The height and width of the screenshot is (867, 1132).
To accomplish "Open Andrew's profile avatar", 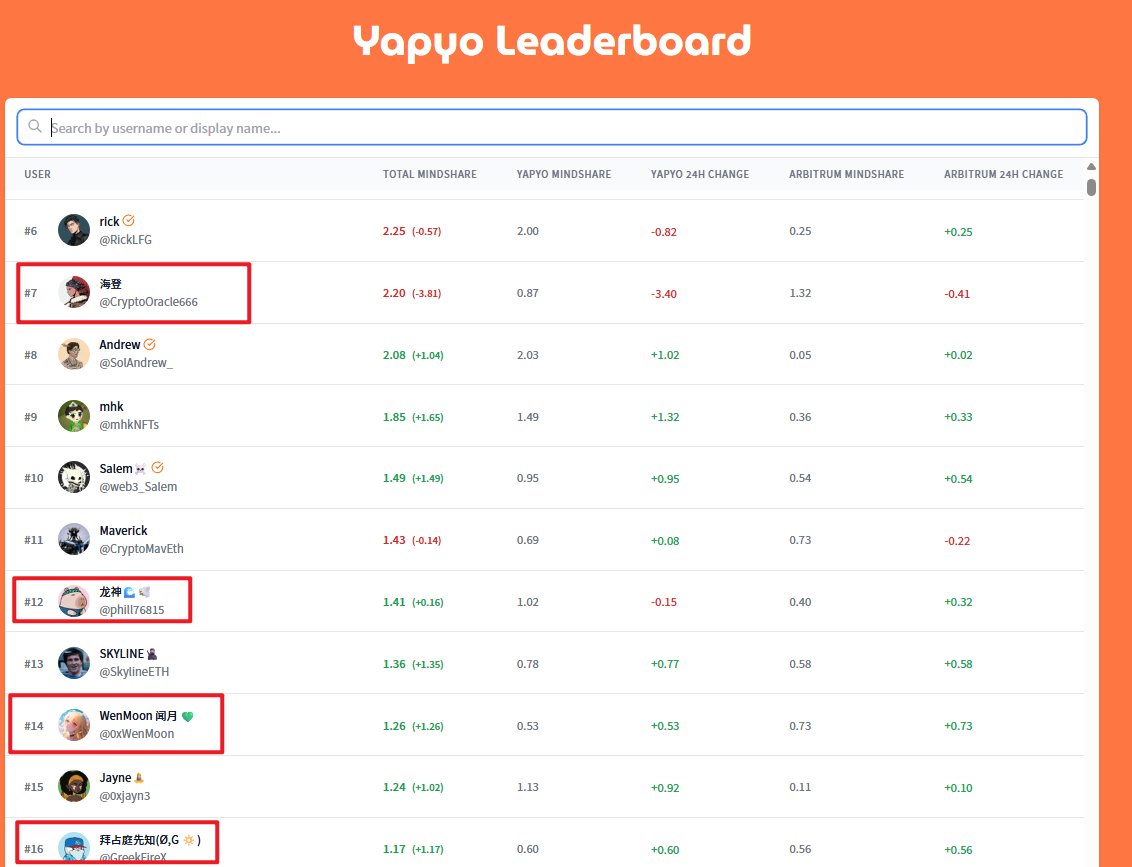I will coord(74,354).
